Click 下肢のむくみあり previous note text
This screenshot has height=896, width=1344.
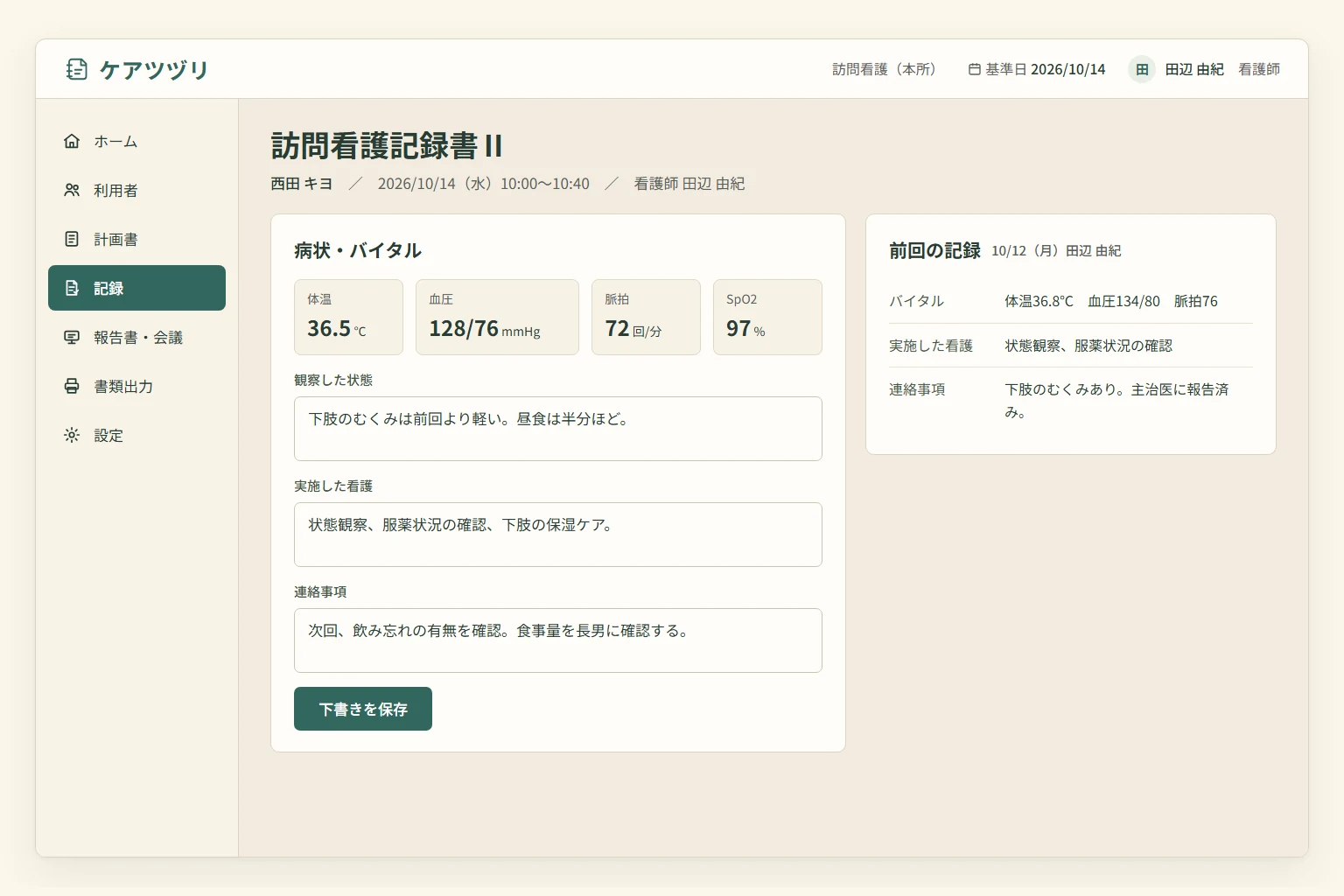point(1116,400)
